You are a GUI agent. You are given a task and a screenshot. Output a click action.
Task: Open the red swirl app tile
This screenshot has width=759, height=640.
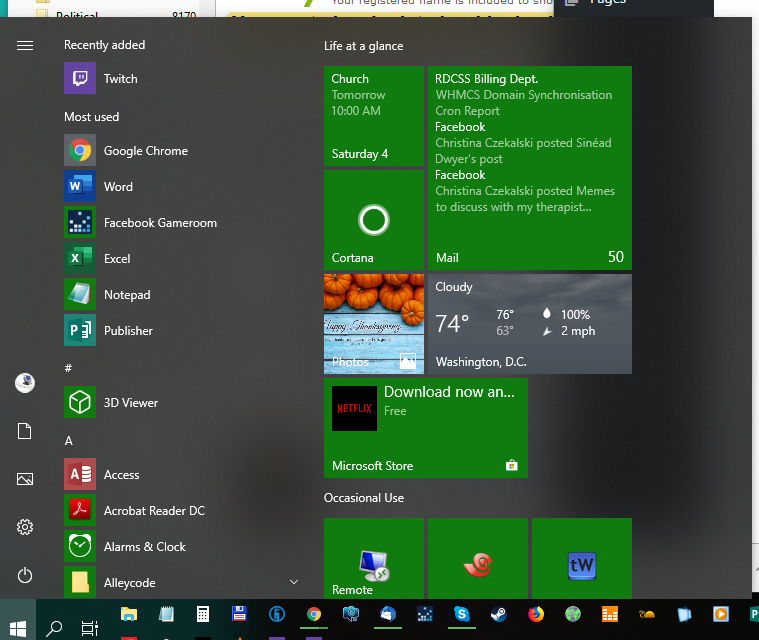pos(478,559)
